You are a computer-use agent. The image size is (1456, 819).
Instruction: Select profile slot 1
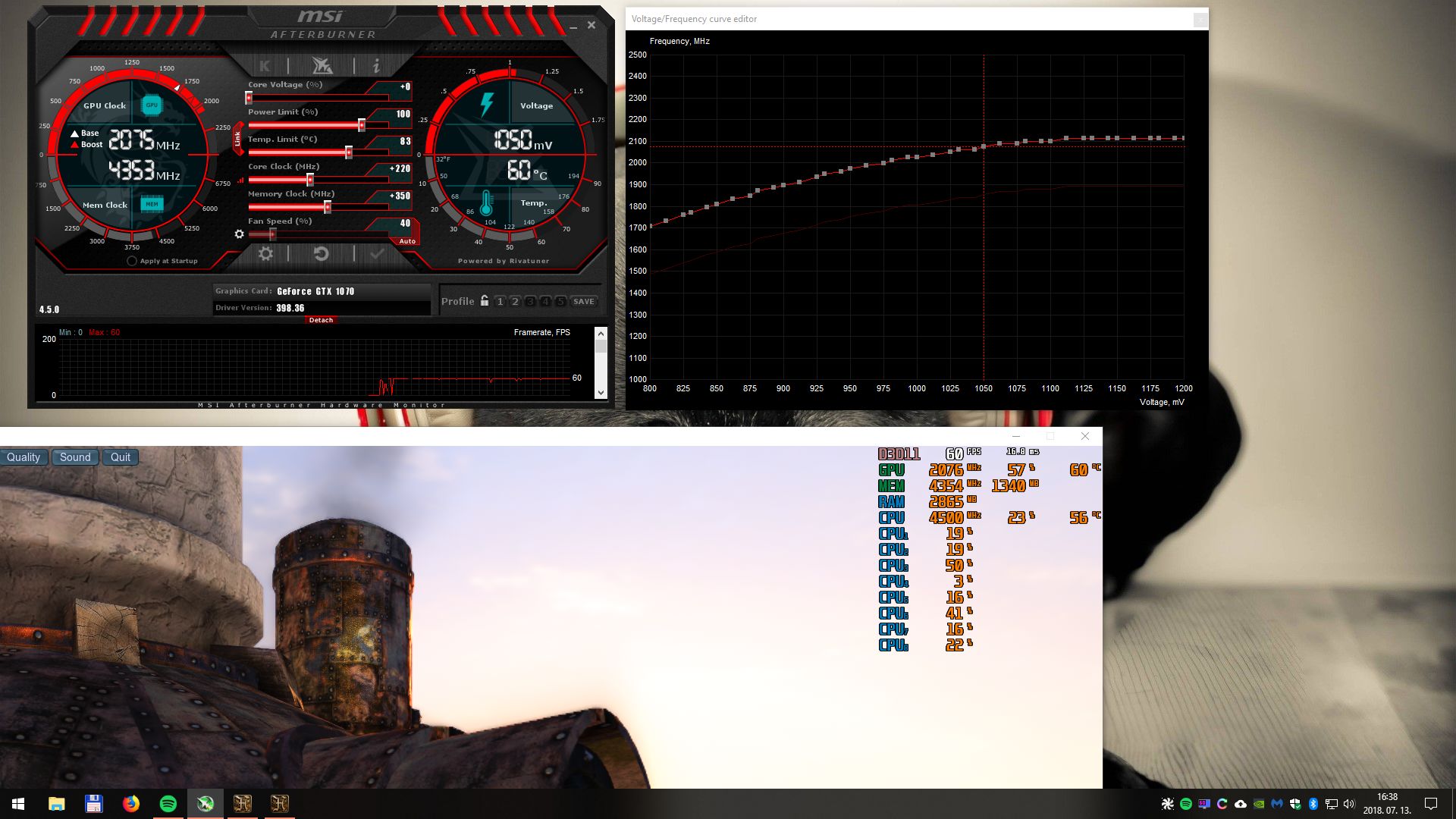click(500, 302)
